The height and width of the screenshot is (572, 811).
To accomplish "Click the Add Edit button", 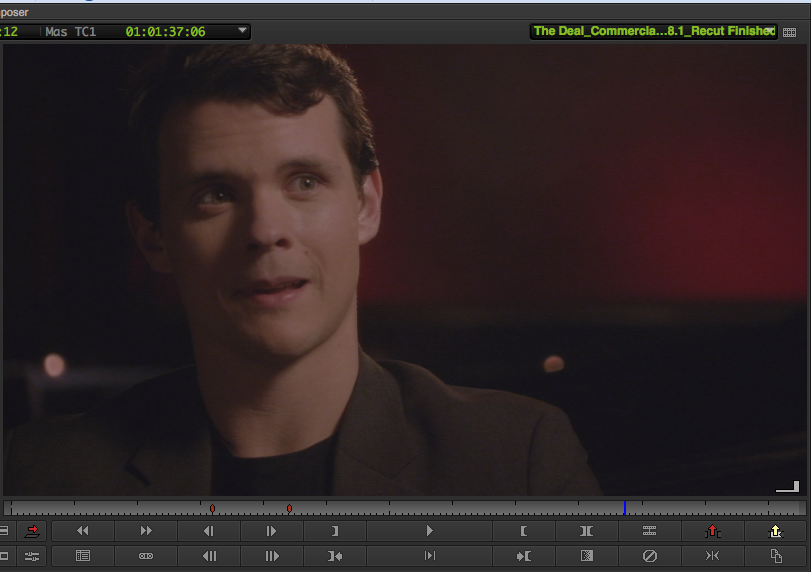I will pyautogui.click(x=650, y=531).
